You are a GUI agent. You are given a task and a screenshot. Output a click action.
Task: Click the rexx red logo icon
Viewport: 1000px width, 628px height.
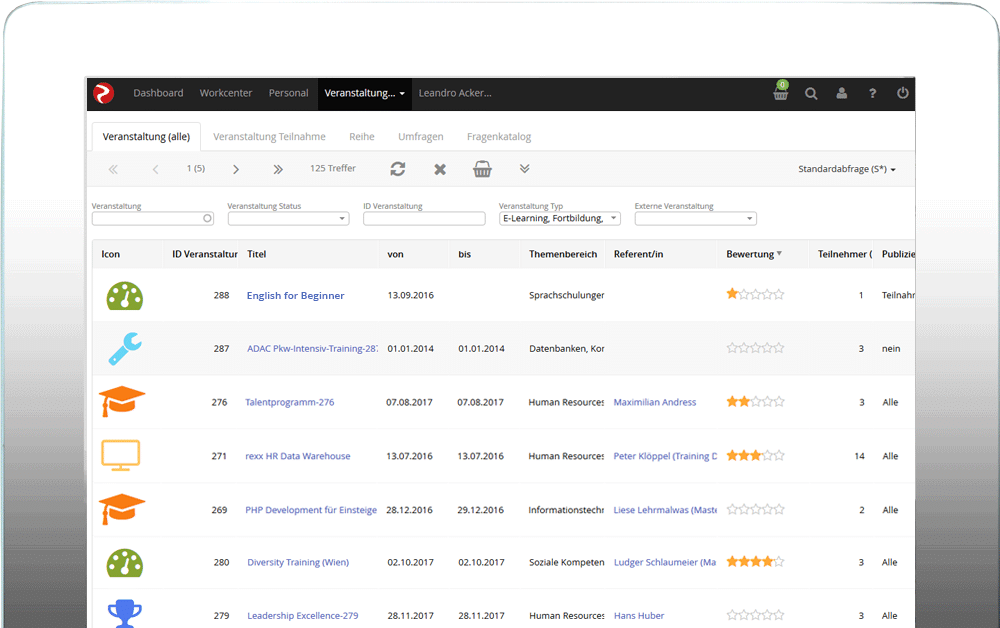(x=103, y=93)
